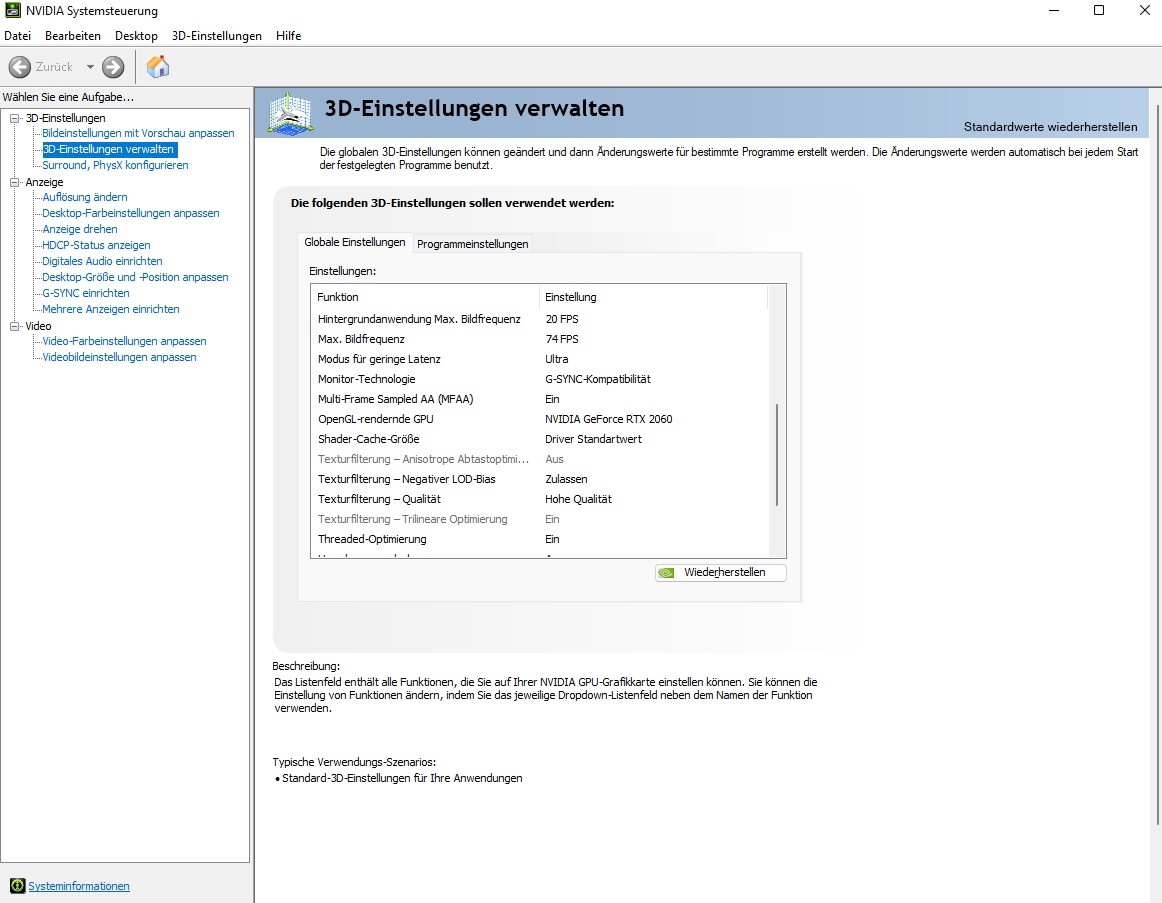The image size is (1162, 903).
Task: Open Auflösung ändern
Action: (x=84, y=197)
